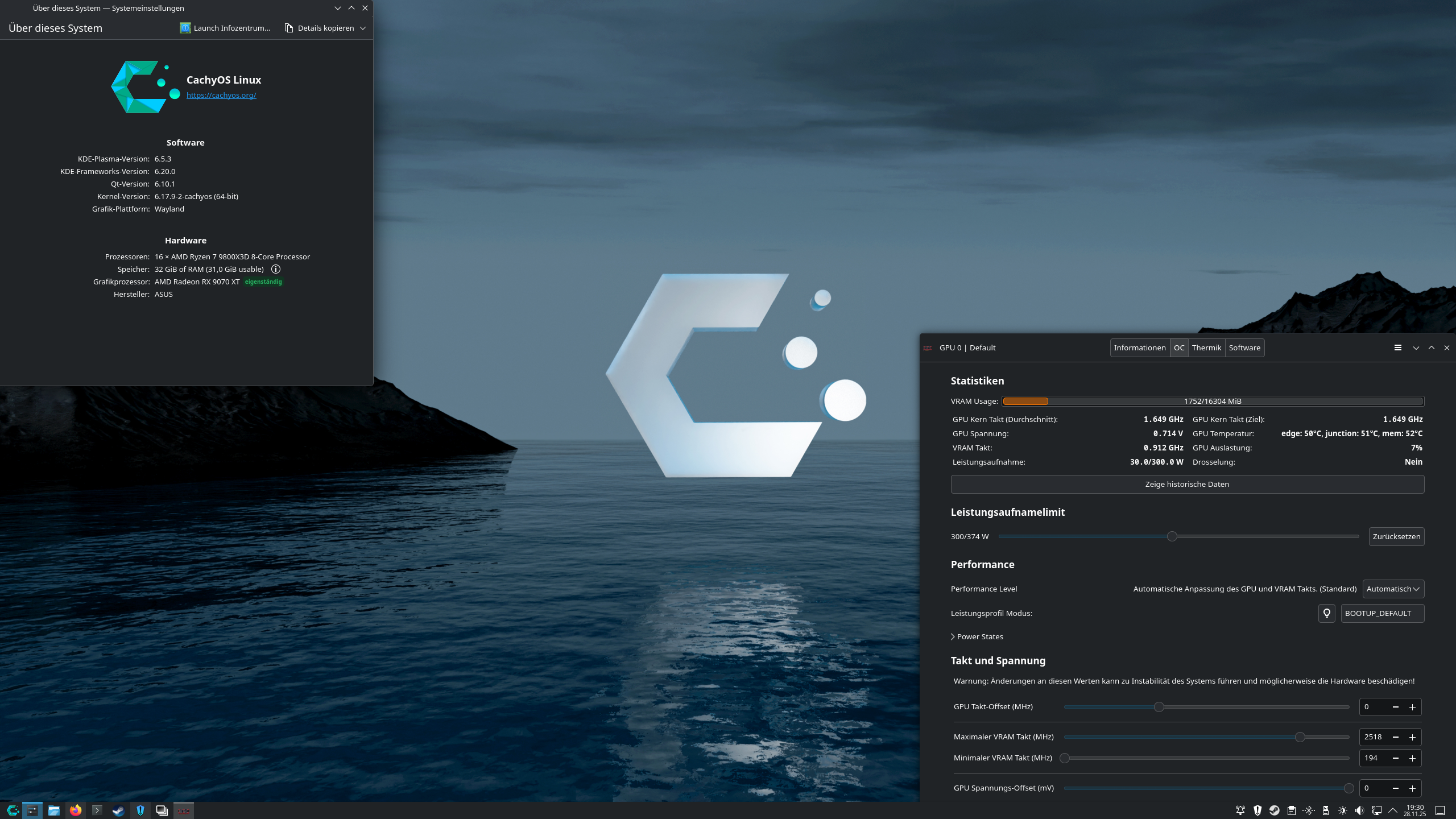Click Zeige historische Daten button
1456x819 pixels.
point(1187,484)
